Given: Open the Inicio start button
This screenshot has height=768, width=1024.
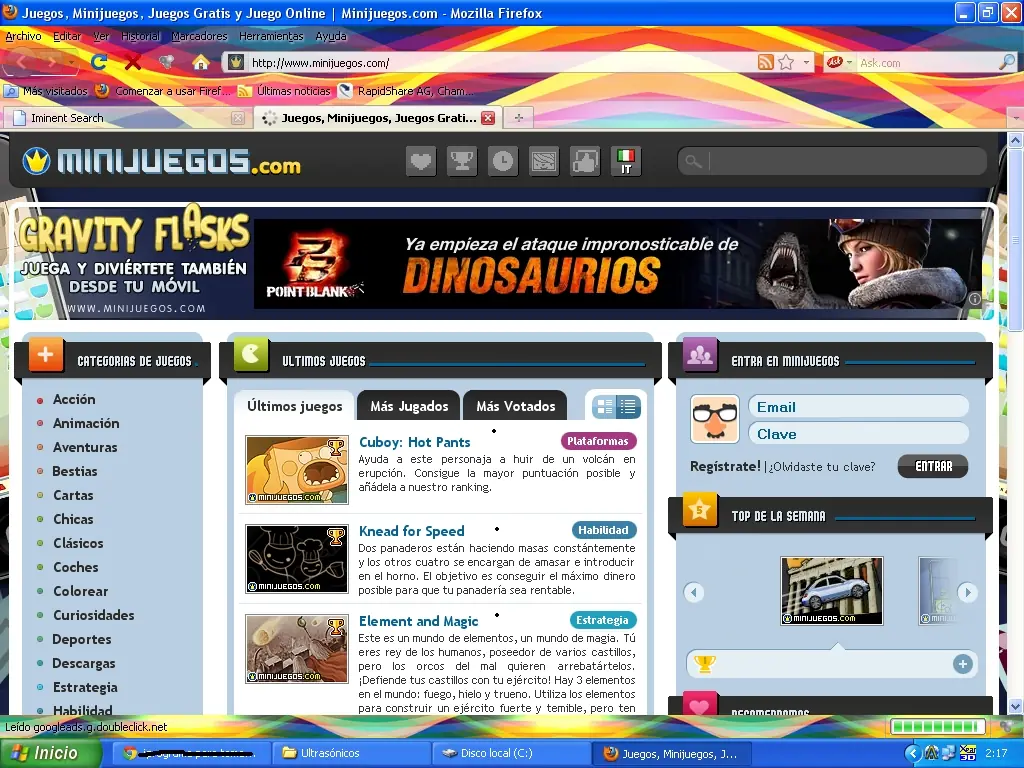Looking at the screenshot, I should pyautogui.click(x=50, y=753).
